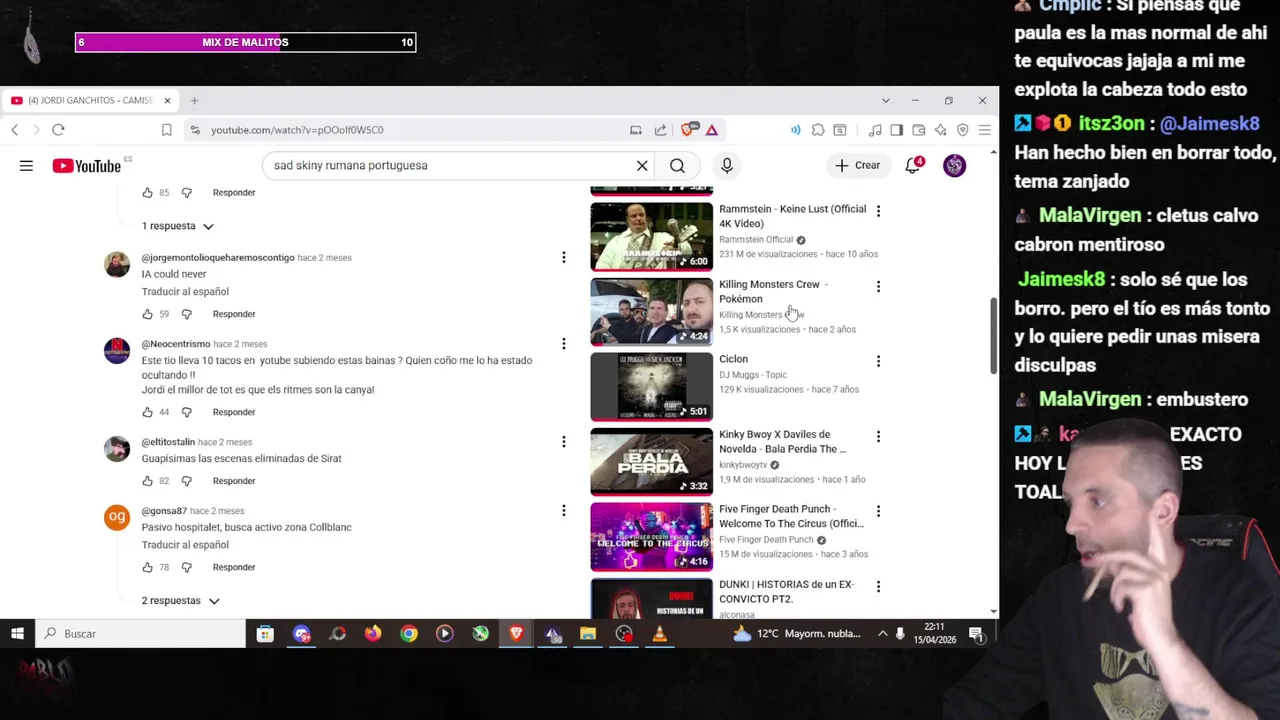Open the tab search dropdown arrow

(885, 100)
